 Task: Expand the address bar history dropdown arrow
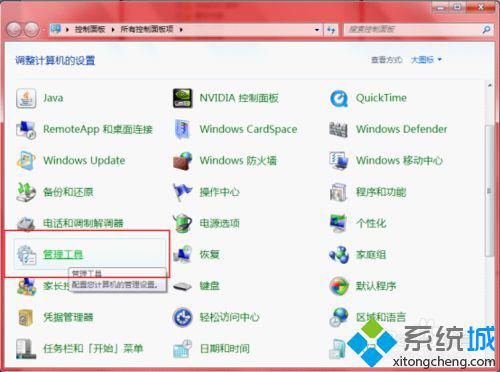[317, 30]
